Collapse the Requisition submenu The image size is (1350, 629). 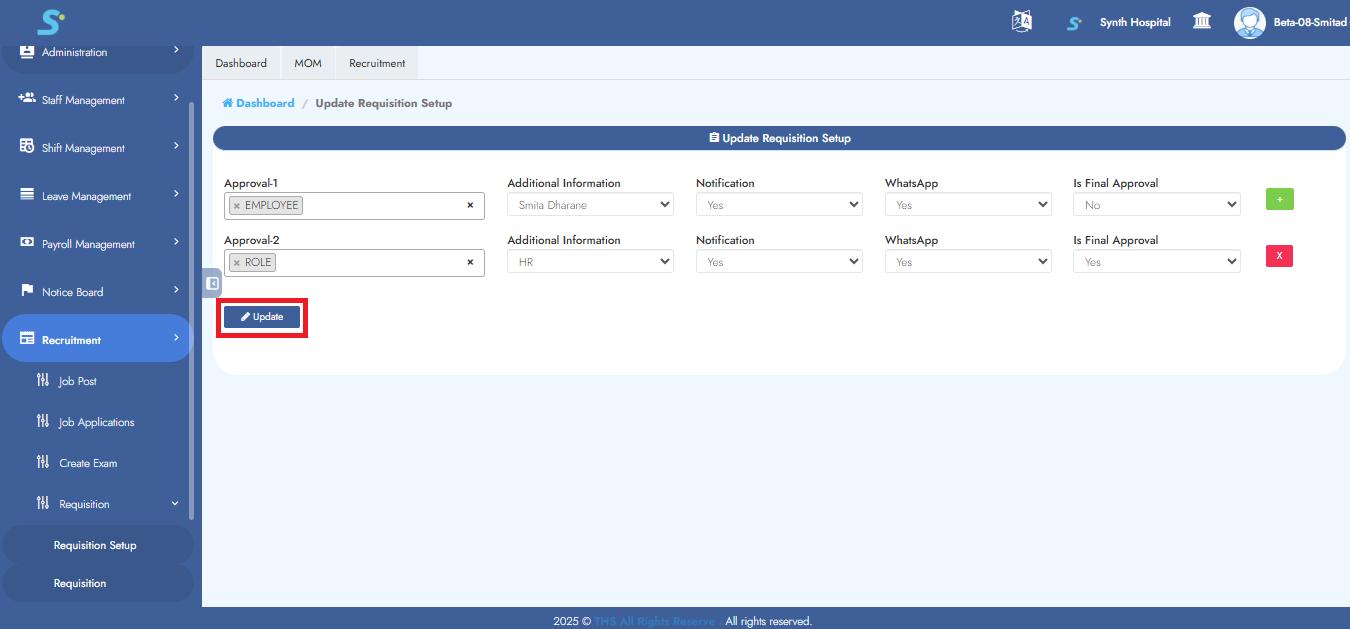[x=174, y=503]
